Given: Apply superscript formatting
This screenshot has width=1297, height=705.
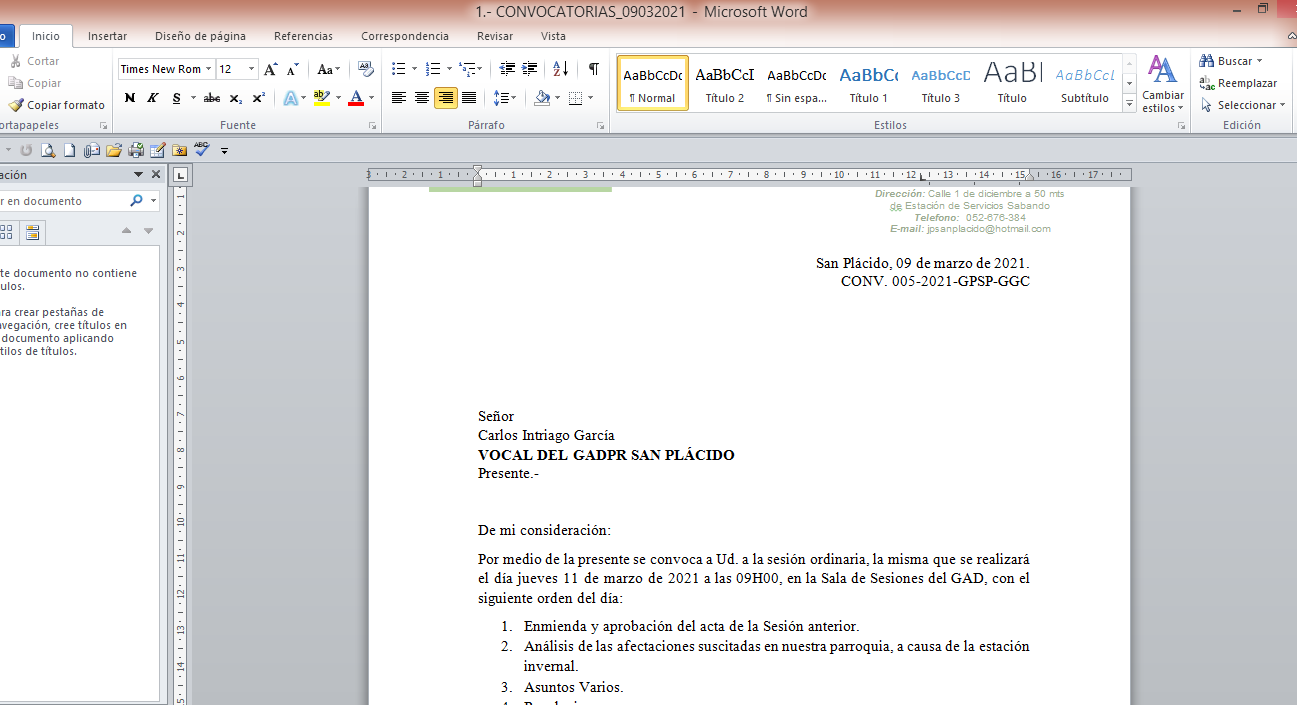Looking at the screenshot, I should 259,98.
